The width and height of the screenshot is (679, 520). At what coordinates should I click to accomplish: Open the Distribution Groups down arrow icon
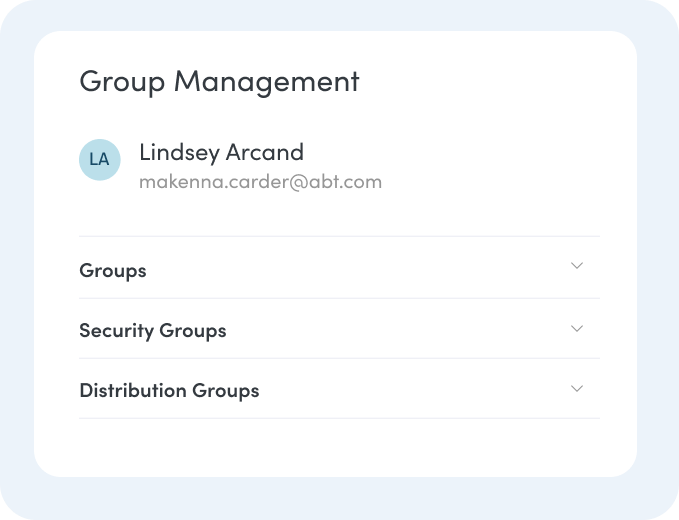[x=576, y=389]
